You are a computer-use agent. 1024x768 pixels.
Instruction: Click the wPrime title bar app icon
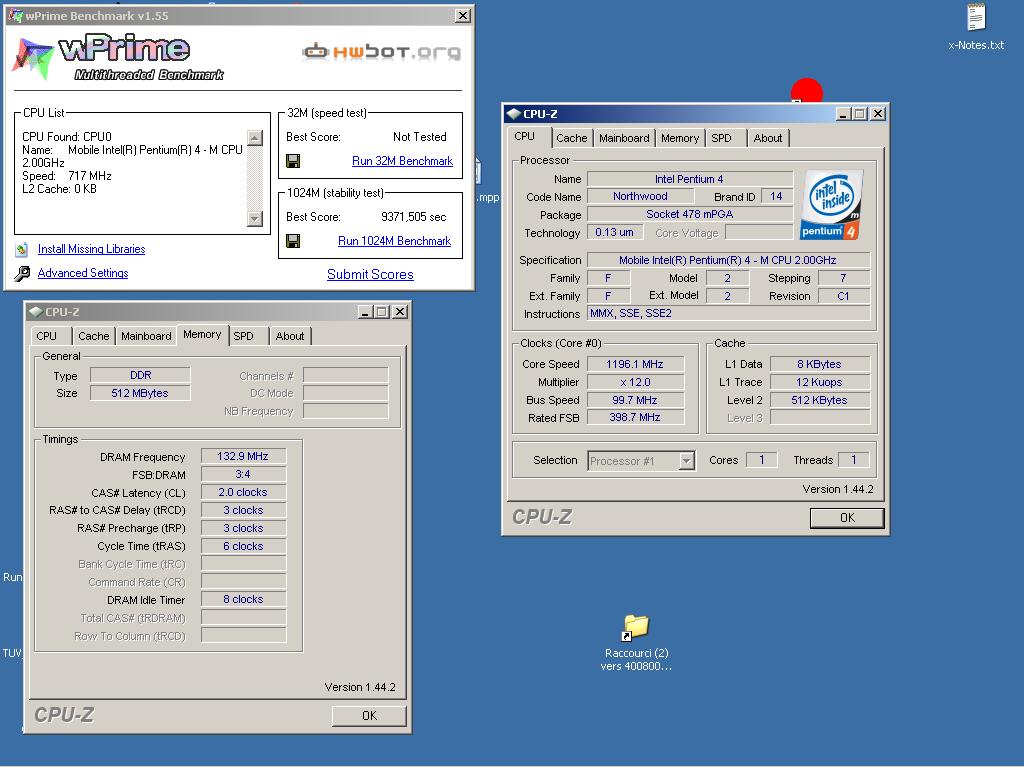coord(15,15)
